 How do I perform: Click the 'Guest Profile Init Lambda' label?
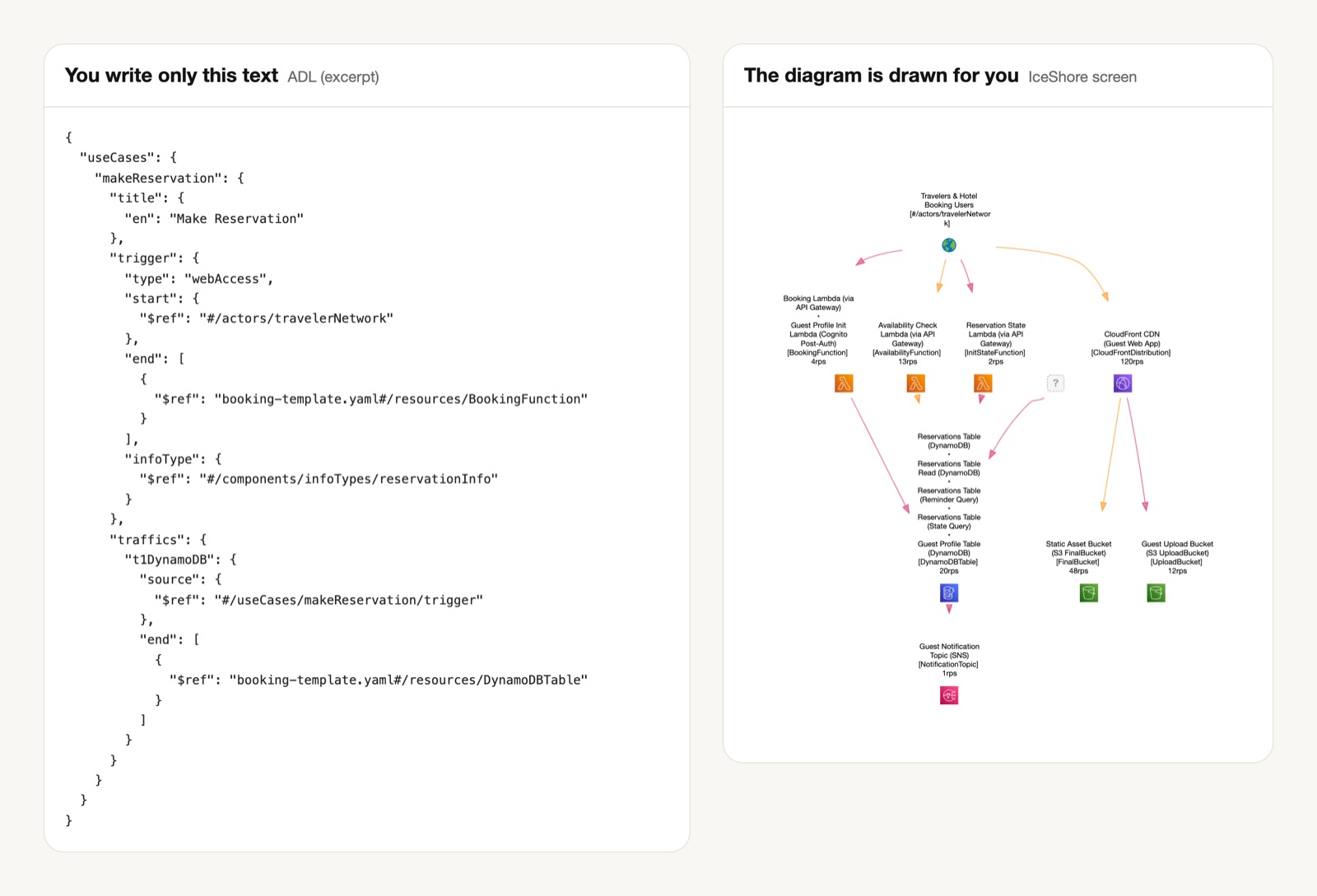(818, 330)
